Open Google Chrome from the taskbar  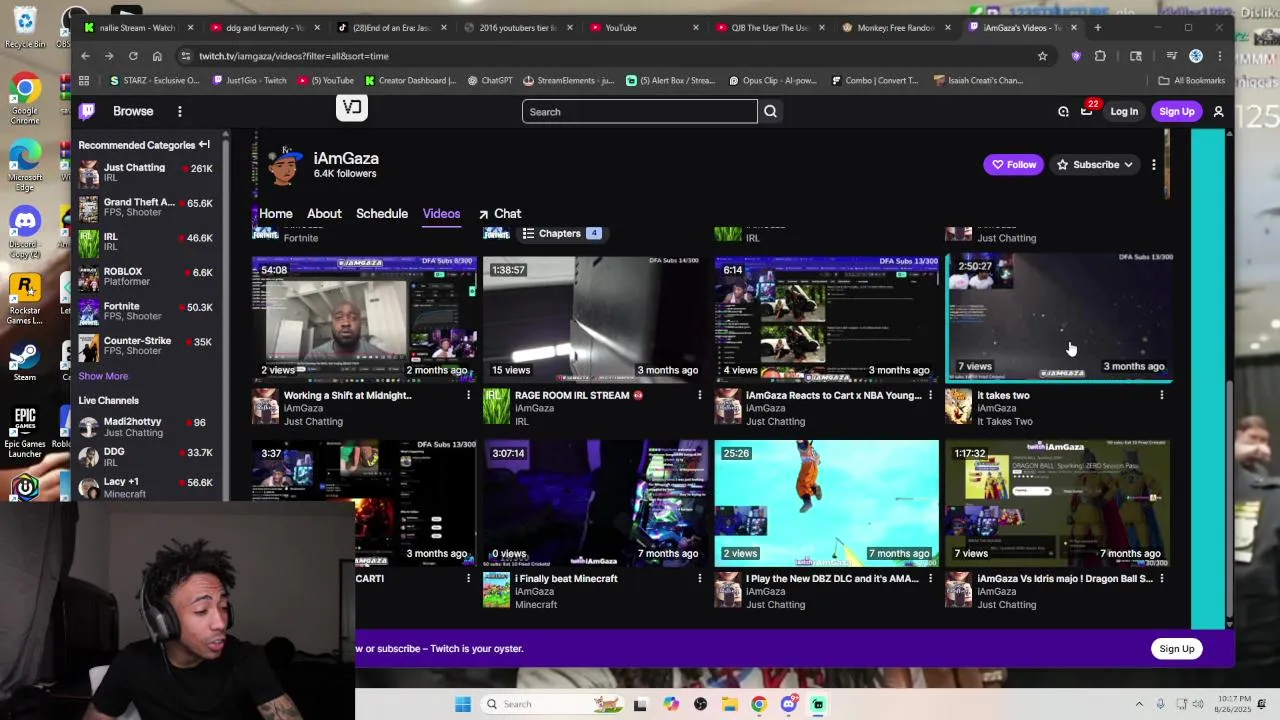(x=759, y=704)
